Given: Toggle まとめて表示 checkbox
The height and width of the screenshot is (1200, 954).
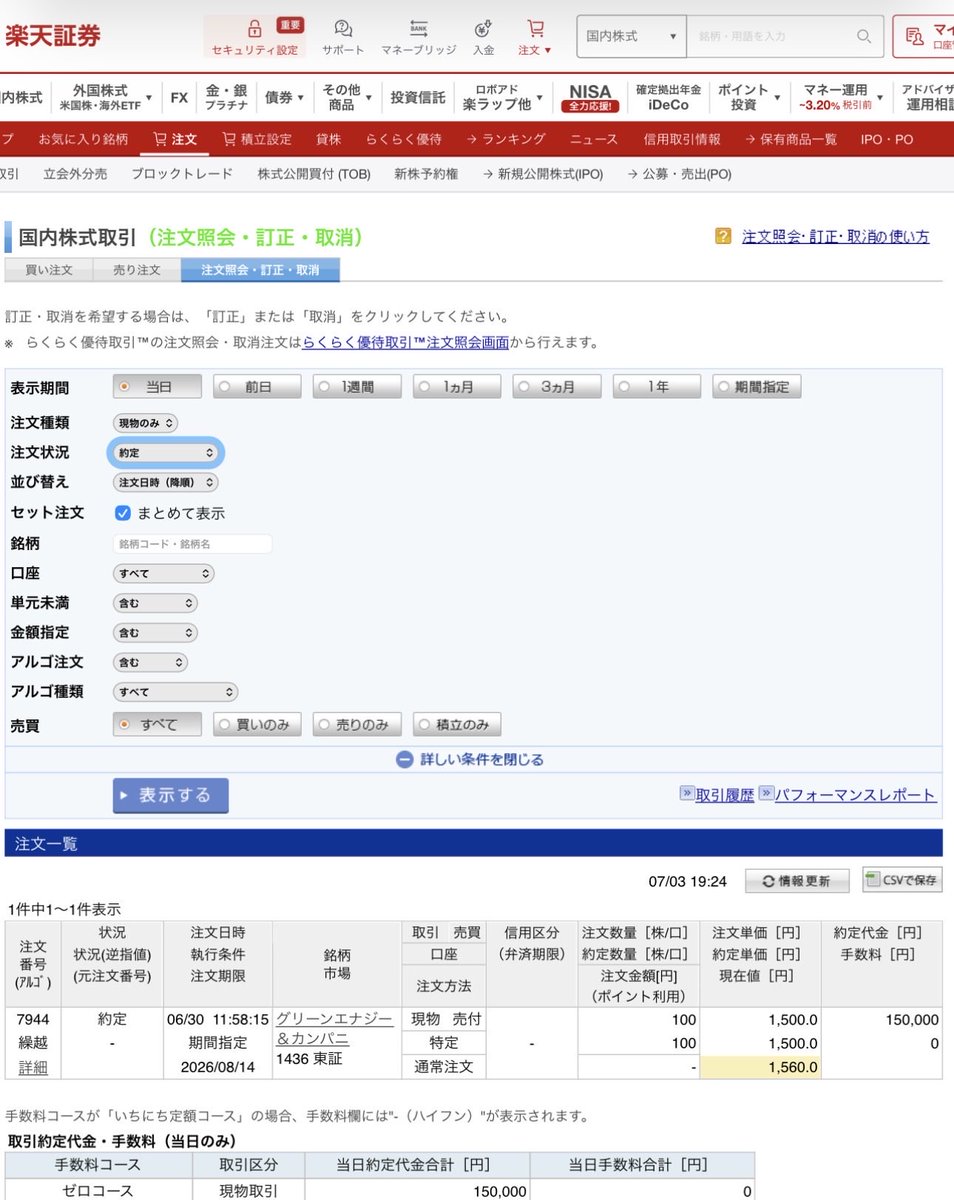Looking at the screenshot, I should tap(123, 513).
